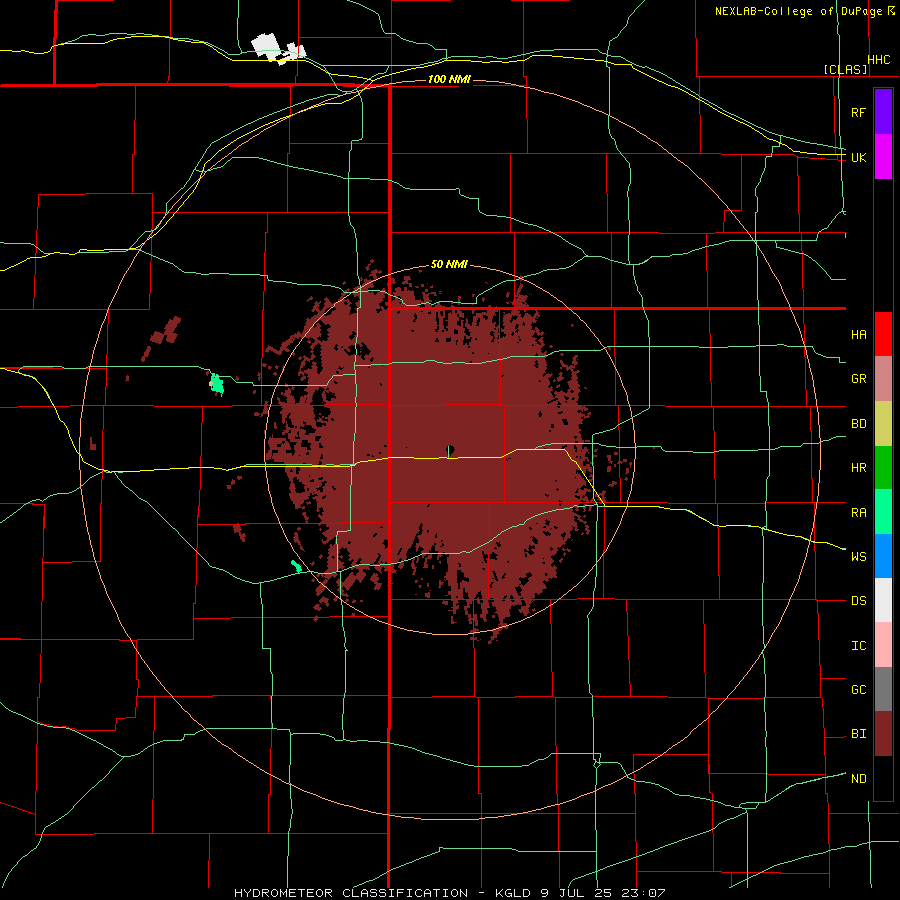900x900 pixels.
Task: Click the upper green rain echo west of radar
Action: [x=217, y=383]
